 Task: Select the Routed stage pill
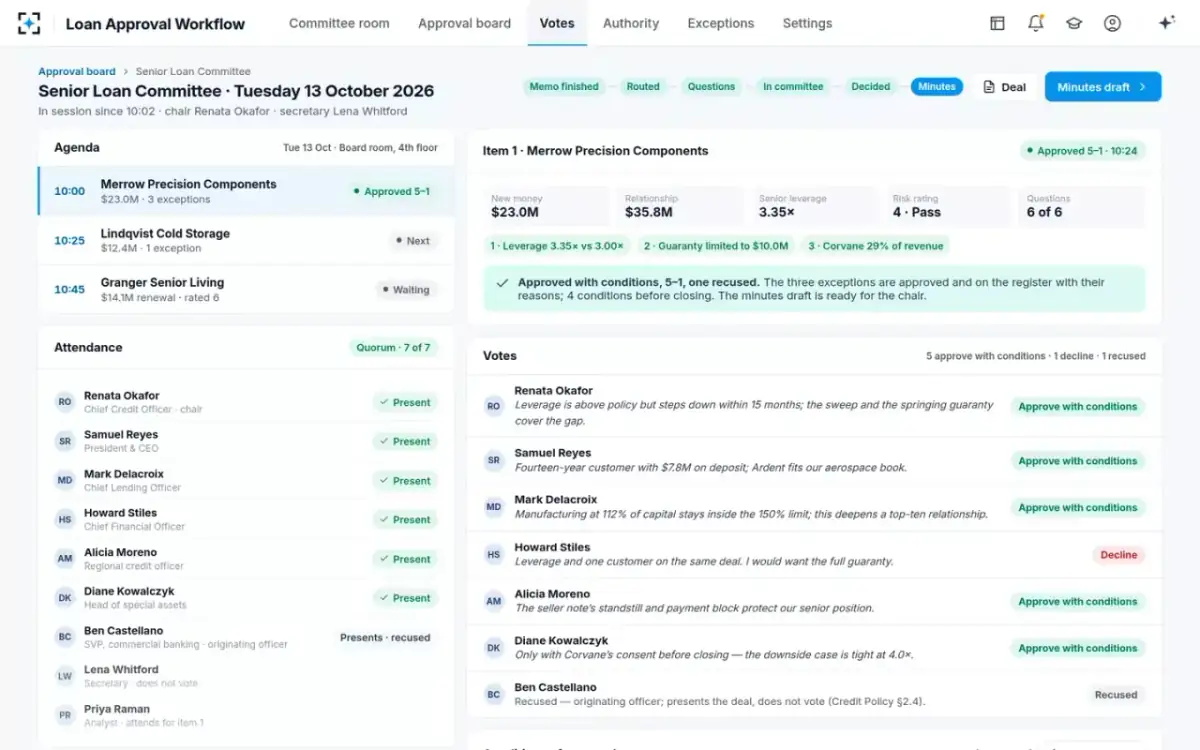[643, 87]
